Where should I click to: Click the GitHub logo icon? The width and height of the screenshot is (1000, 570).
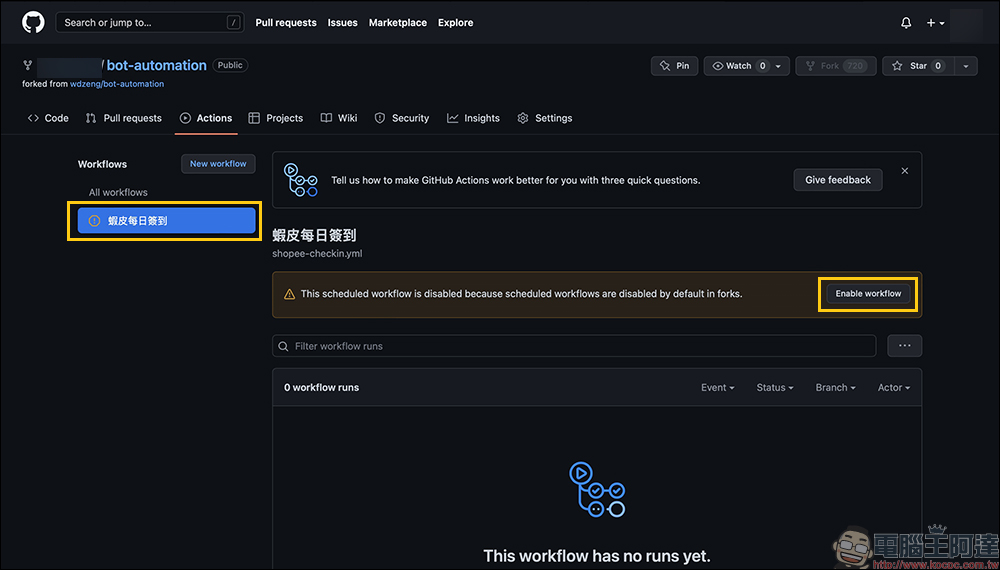(33, 22)
